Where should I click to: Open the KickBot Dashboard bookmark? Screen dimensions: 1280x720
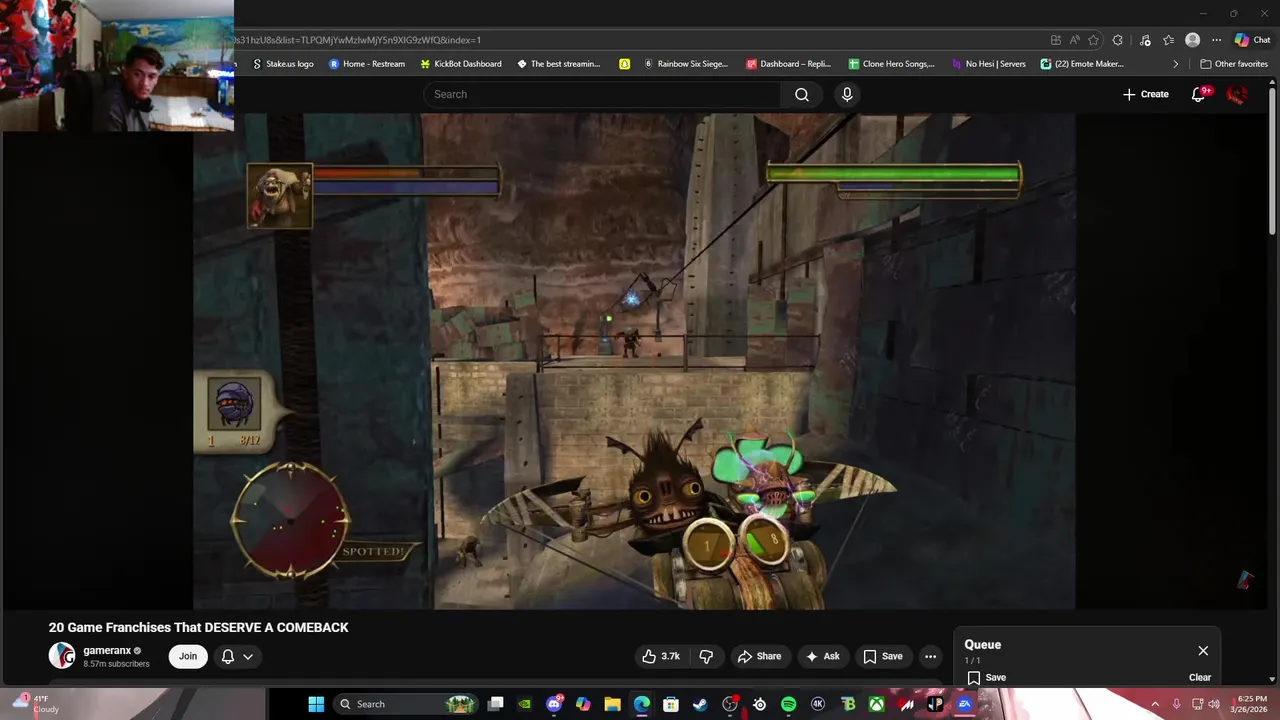tap(461, 64)
